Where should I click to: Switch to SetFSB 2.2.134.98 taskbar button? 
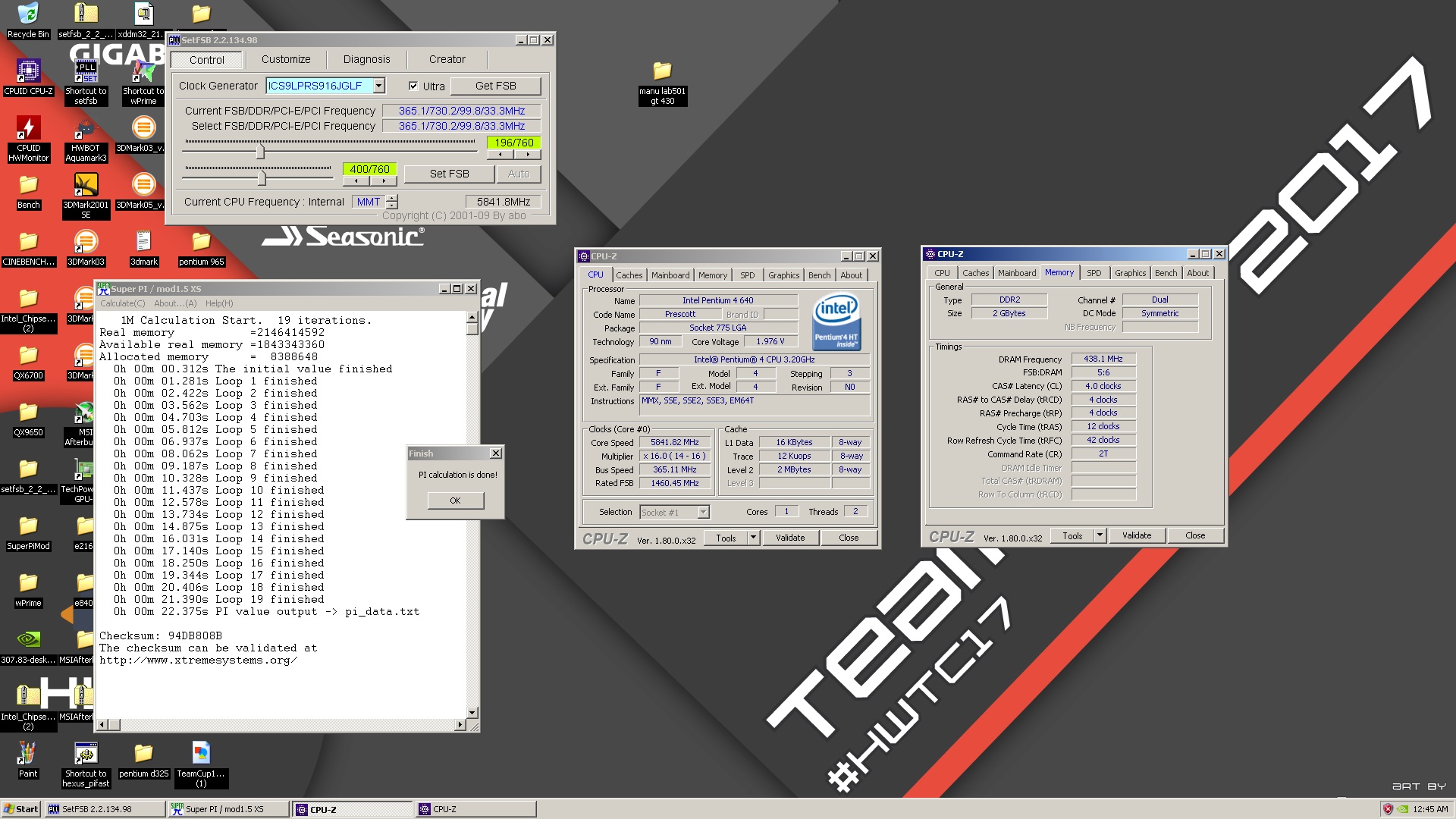click(x=105, y=809)
